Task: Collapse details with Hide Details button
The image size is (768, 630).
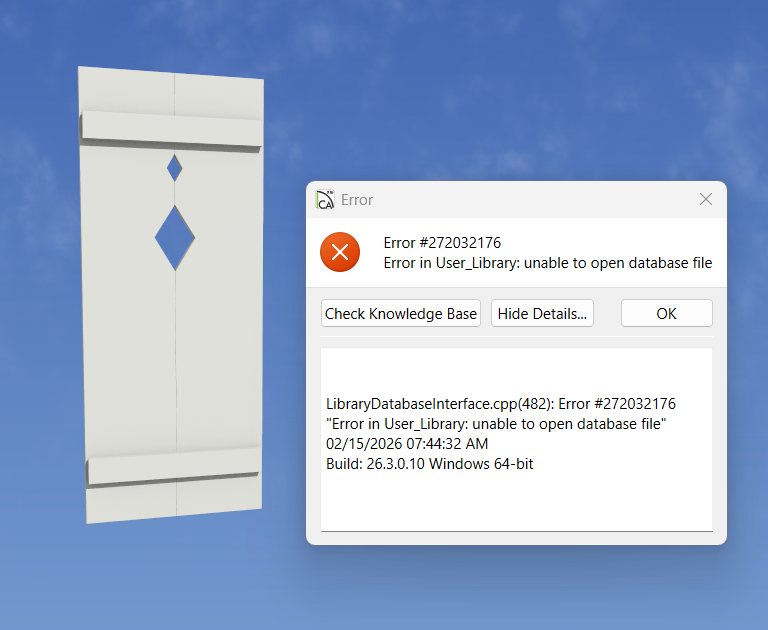Action: pos(543,313)
